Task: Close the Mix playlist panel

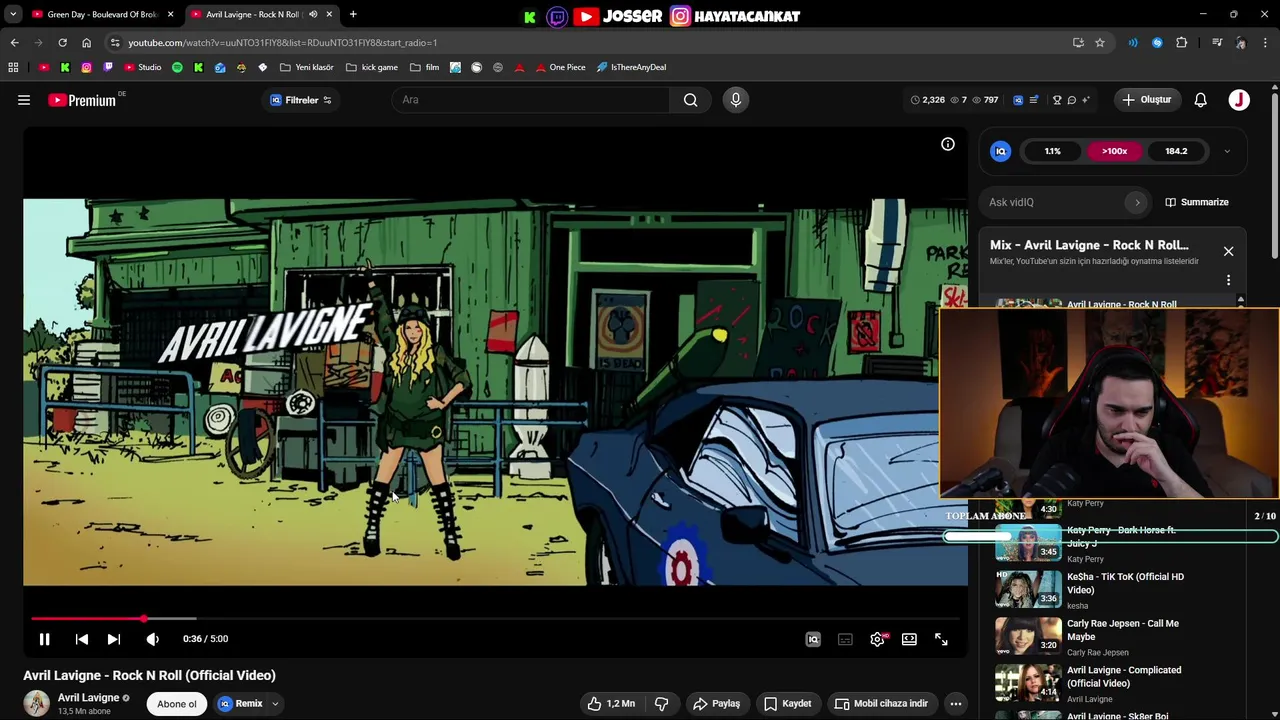Action: point(1228,252)
